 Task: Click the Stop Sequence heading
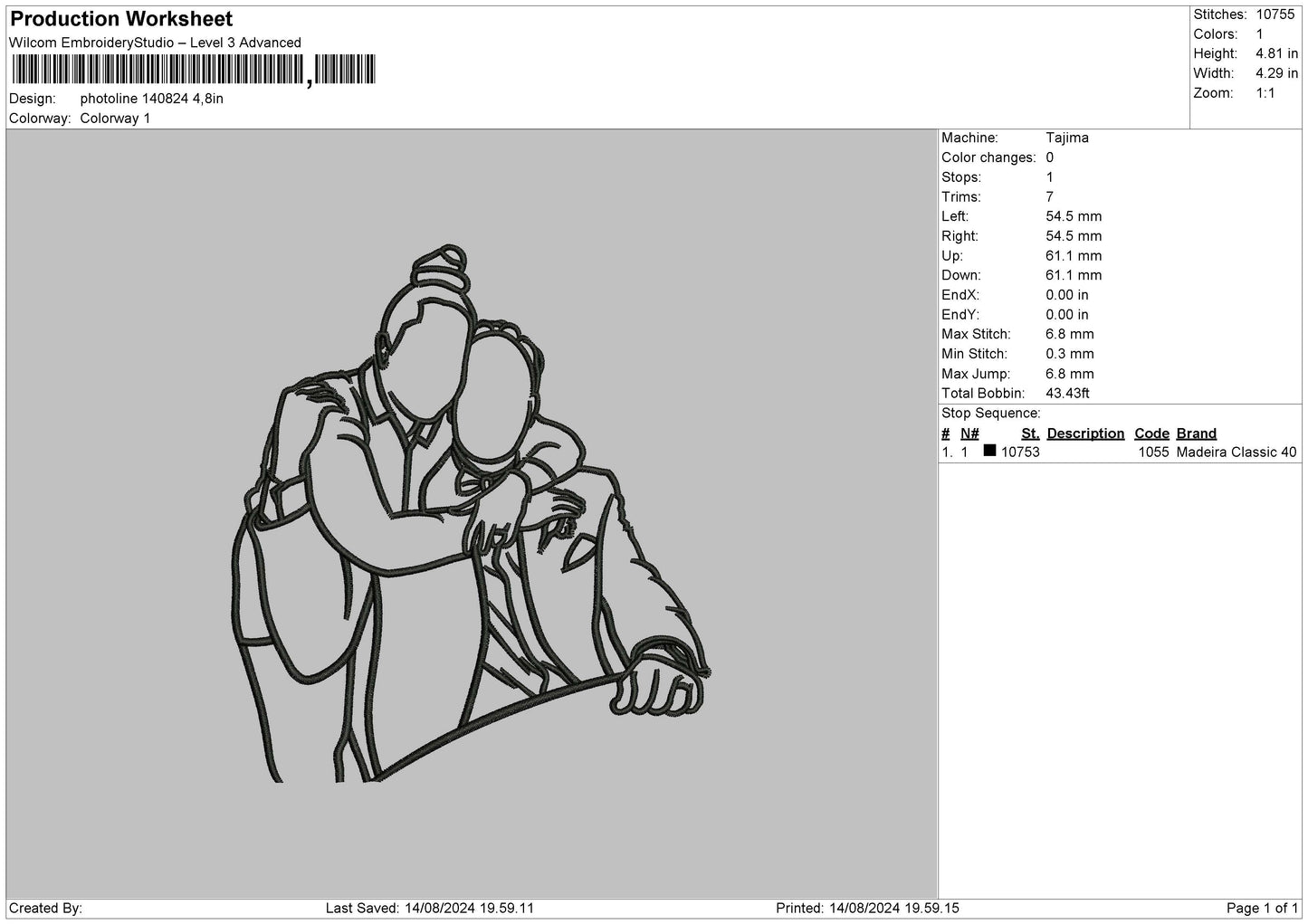pyautogui.click(x=991, y=414)
